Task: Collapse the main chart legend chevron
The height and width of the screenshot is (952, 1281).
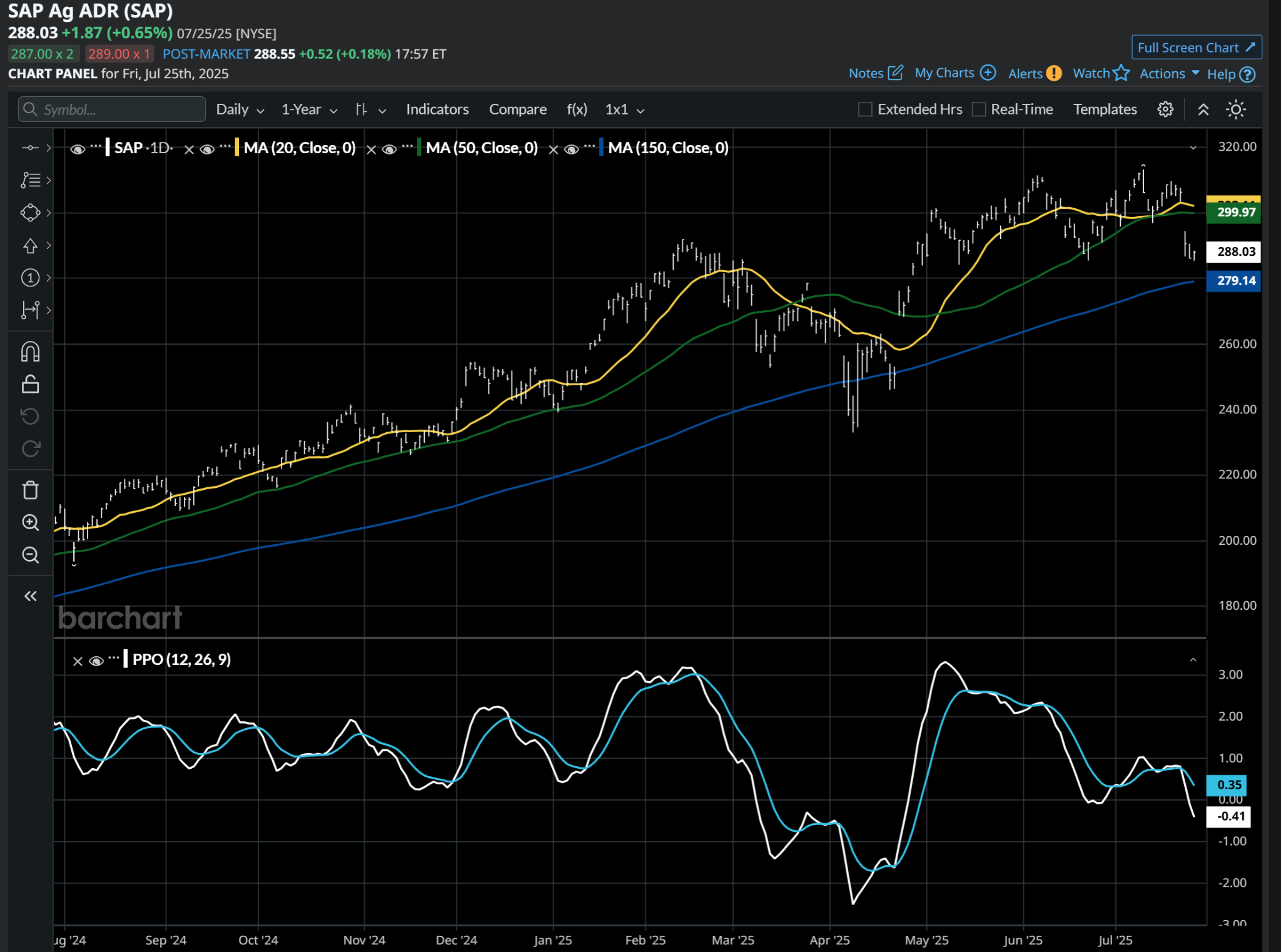Action: 1193,148
